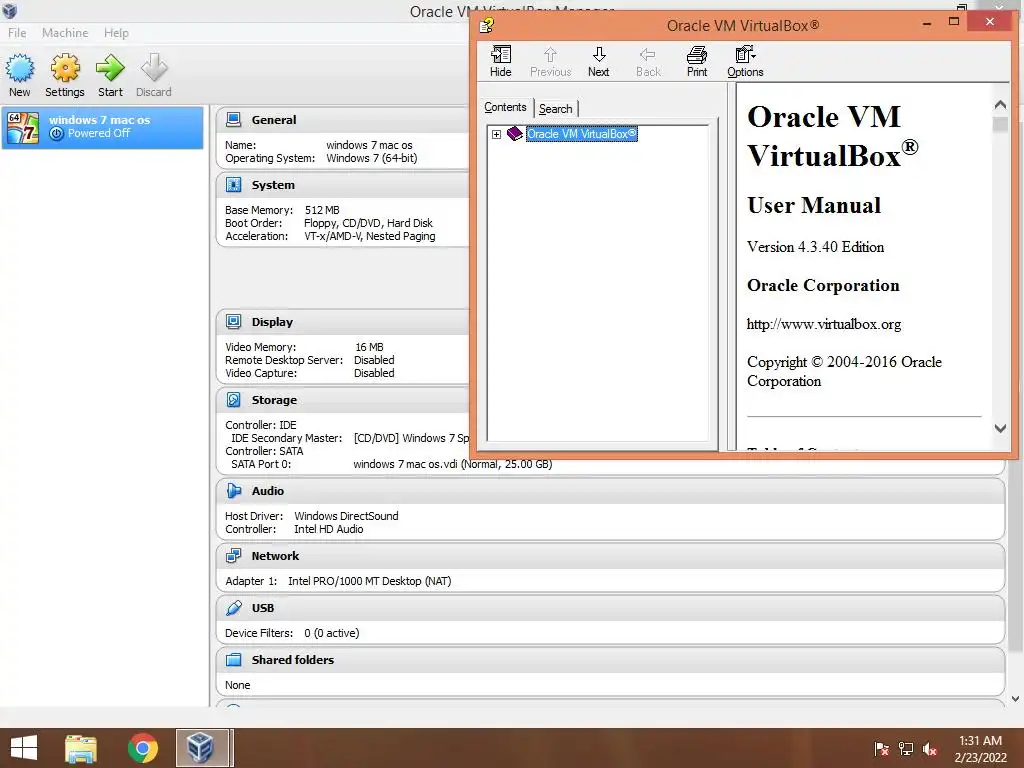Switch to the Search tab
Viewport: 1024px width, 768px height.
tap(556, 109)
